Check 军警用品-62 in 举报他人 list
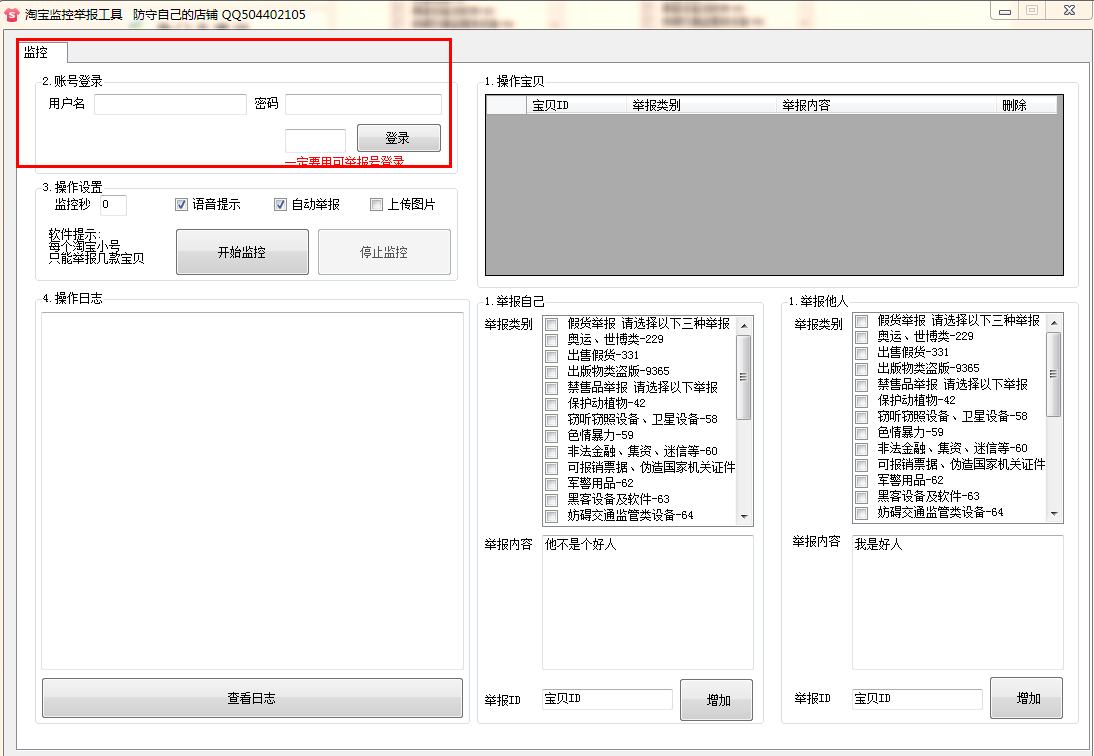This screenshot has height=756, width=1094. (862, 482)
